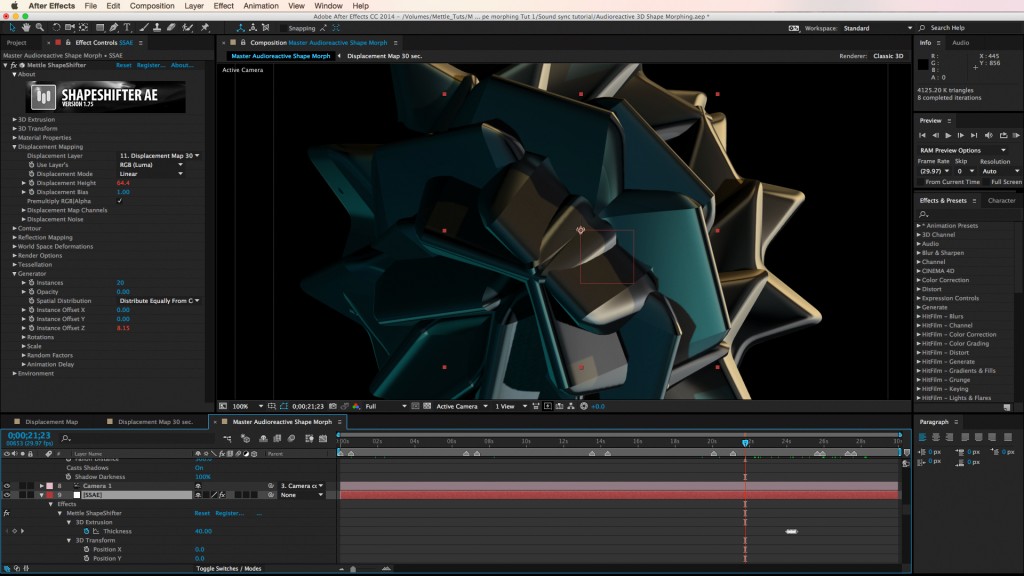1024x576 pixels.
Task: Select the Horizontal Type tool
Action: [x=127, y=27]
